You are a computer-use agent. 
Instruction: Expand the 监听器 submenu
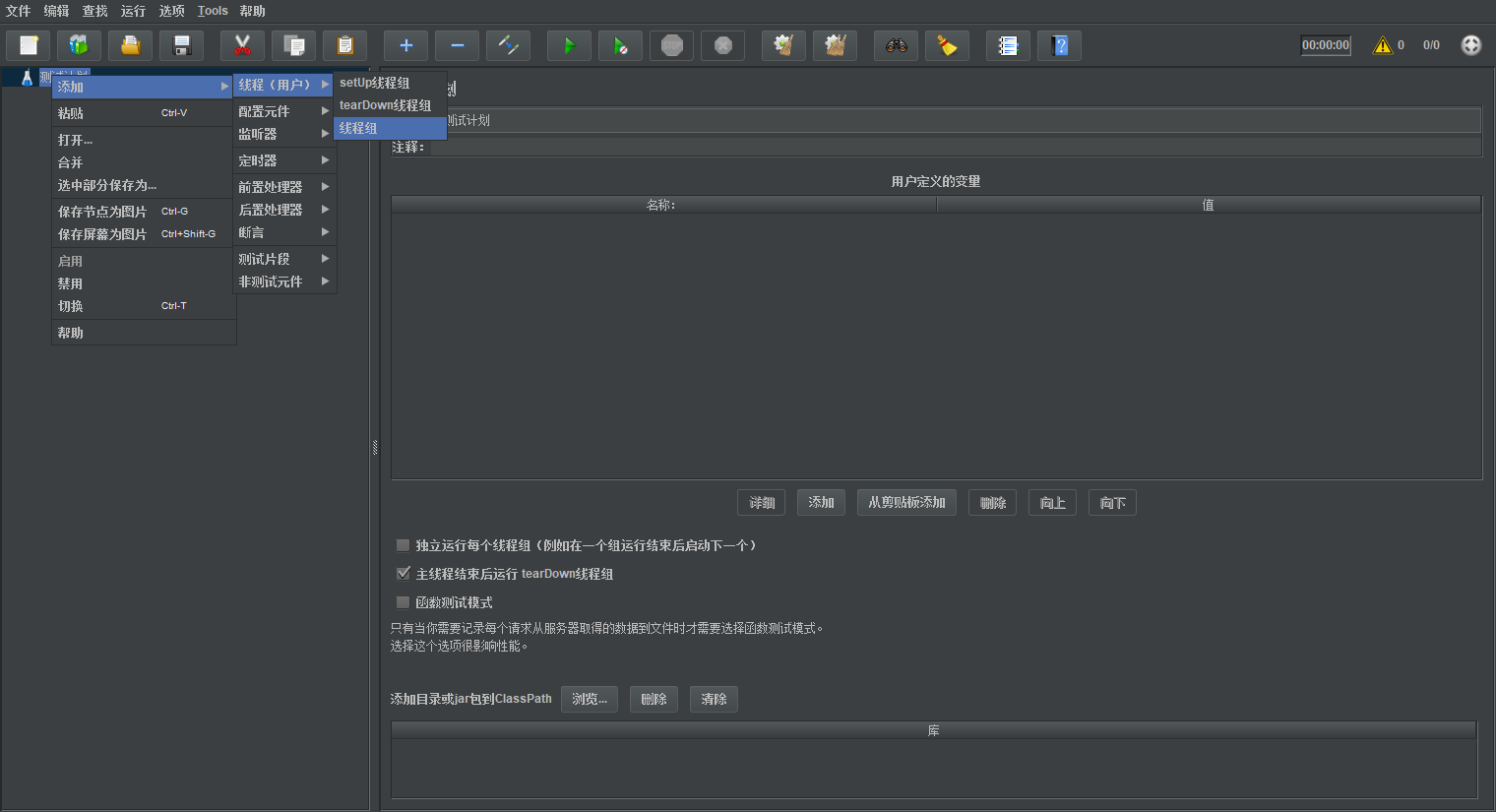[284, 134]
